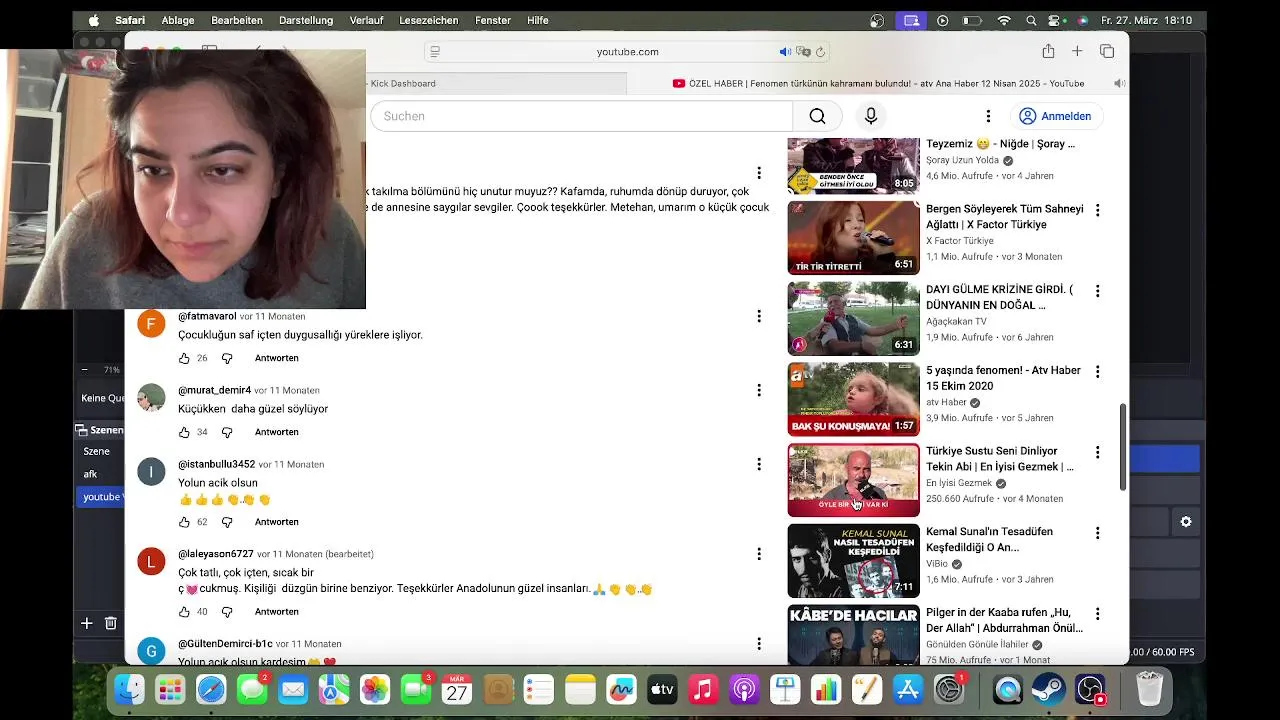This screenshot has width=1280, height=720.
Task: Open Steam from the Dock
Action: (x=1049, y=689)
